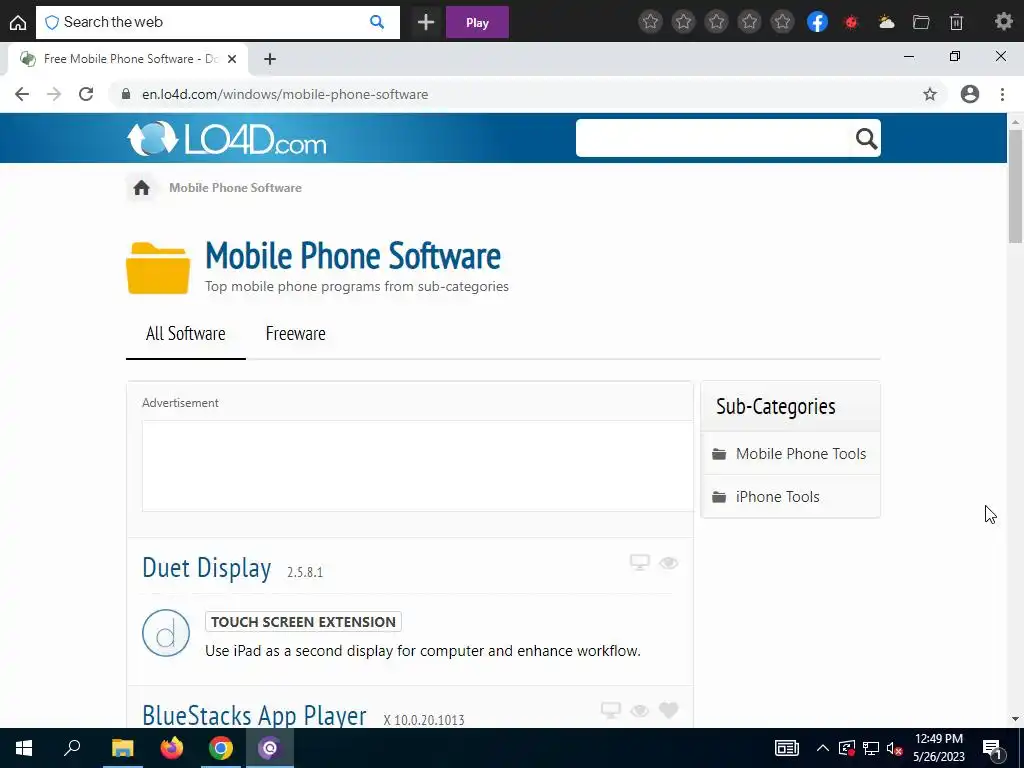Click the BlueStacks eye icon
This screenshot has width=1024, height=768.
point(639,711)
